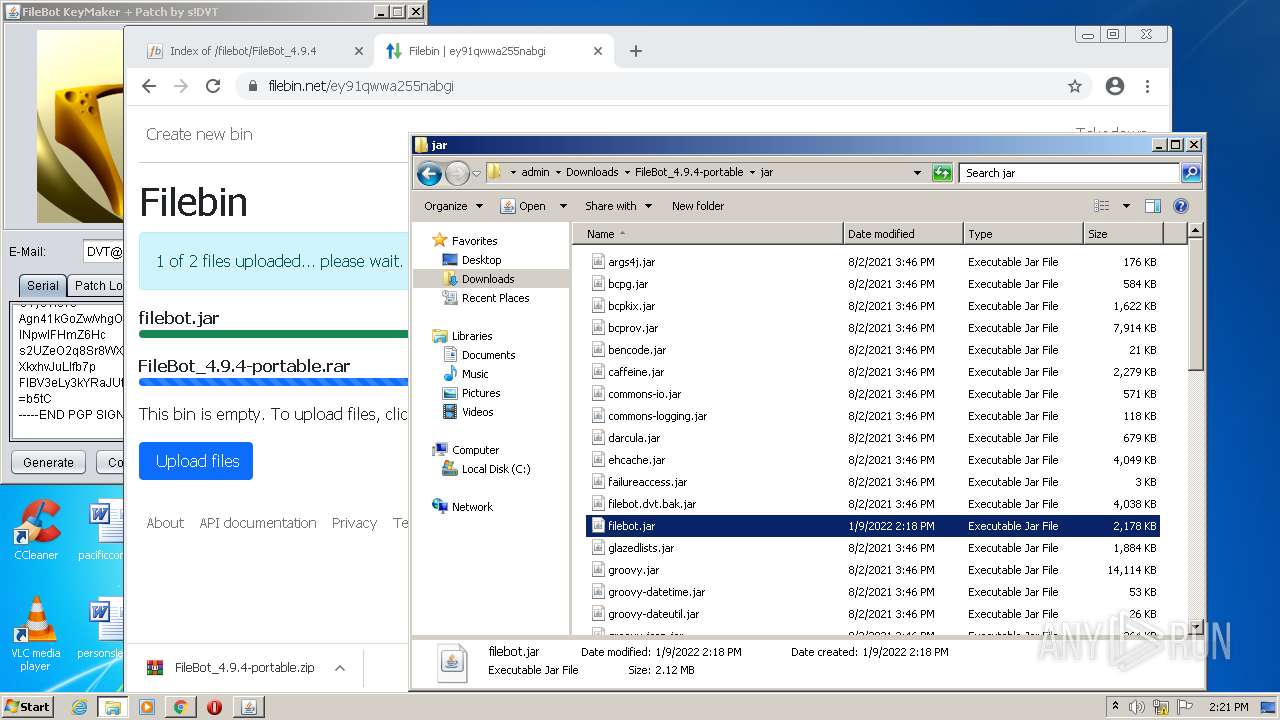Open the Privacy link on Filebin
This screenshot has height=720, width=1280.
click(x=354, y=523)
